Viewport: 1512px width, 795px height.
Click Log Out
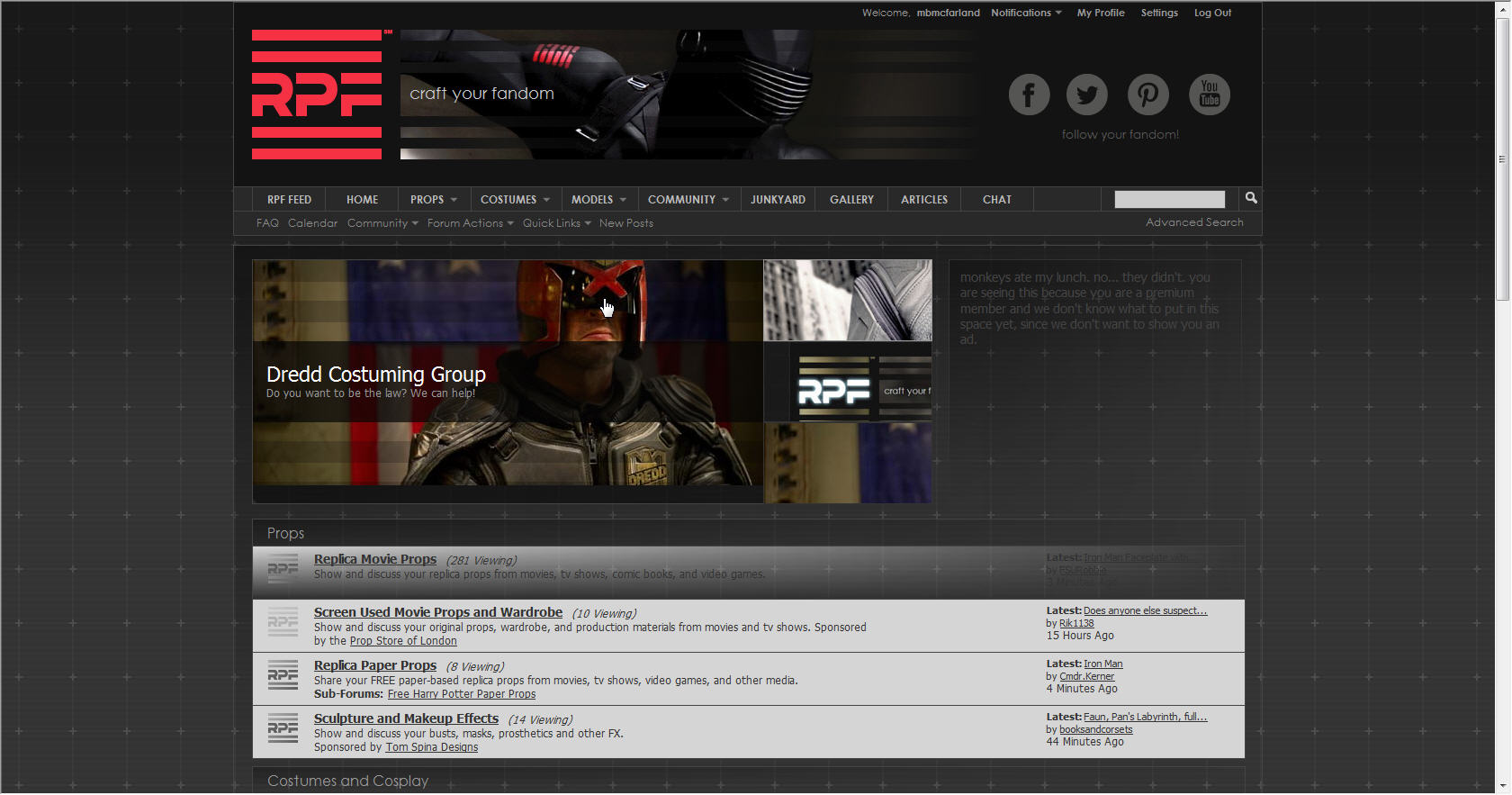coord(1212,13)
